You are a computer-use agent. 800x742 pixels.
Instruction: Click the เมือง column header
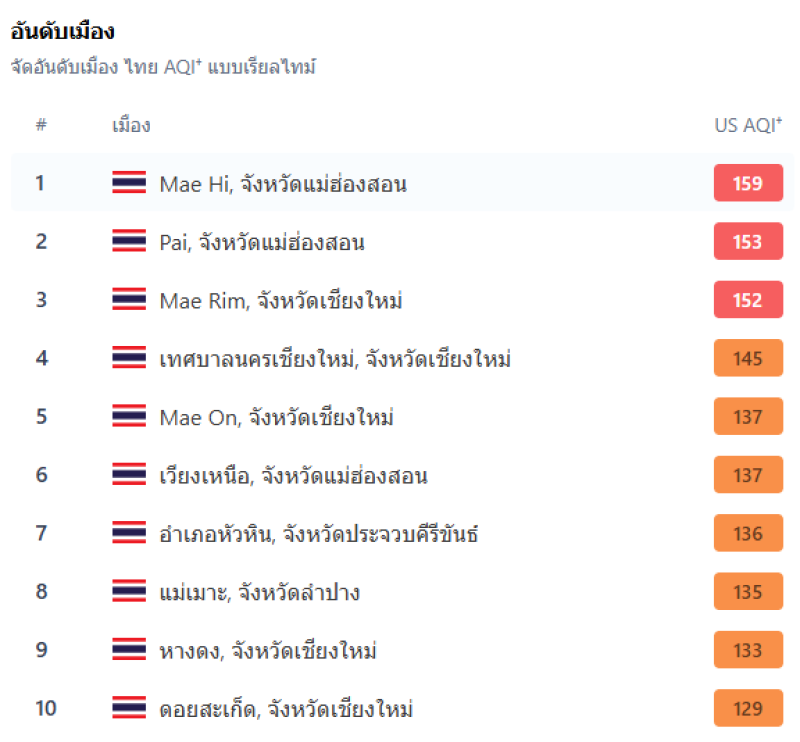pyautogui.click(x=131, y=125)
